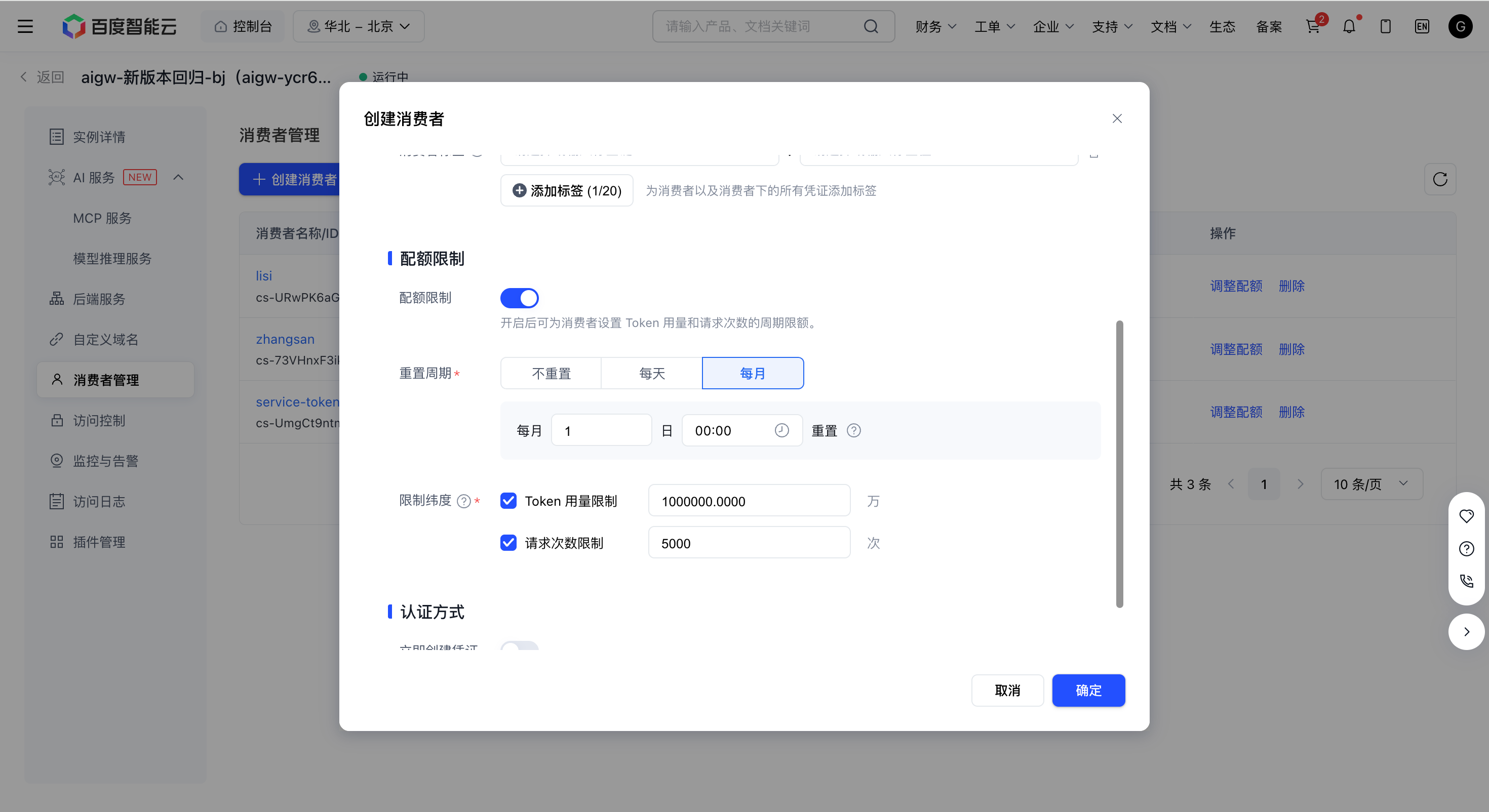The height and width of the screenshot is (812, 1489).
Task: Open 监控与告警 in the sidebar
Action: tap(115, 461)
